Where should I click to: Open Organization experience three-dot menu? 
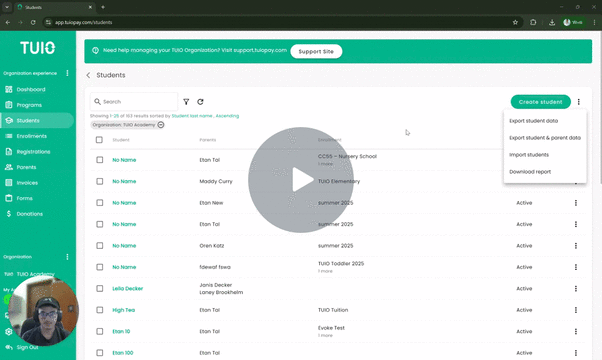(x=67, y=73)
